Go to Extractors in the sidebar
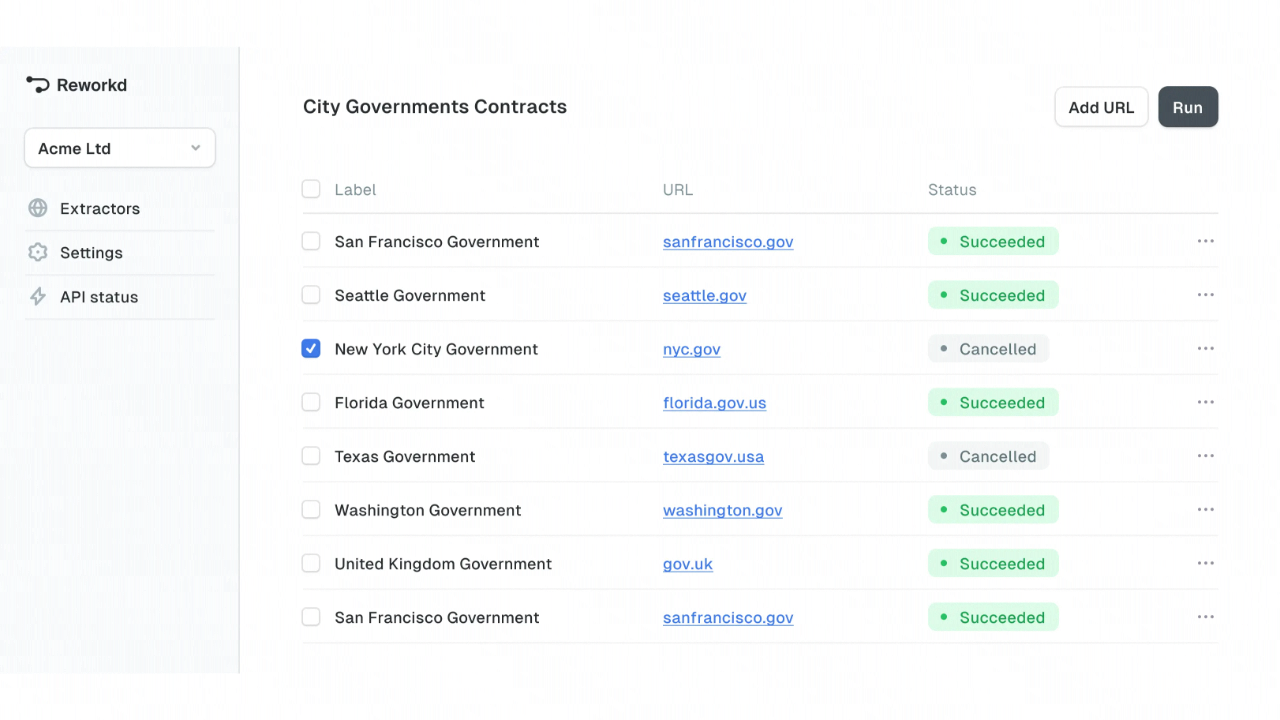 point(99,208)
